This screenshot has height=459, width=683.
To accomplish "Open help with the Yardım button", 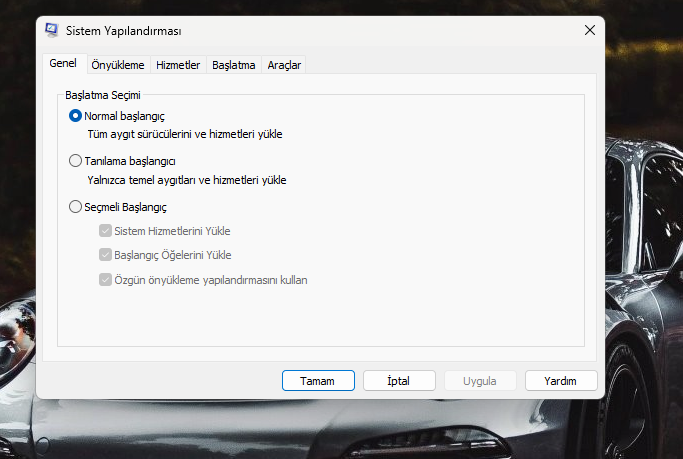I will [561, 381].
